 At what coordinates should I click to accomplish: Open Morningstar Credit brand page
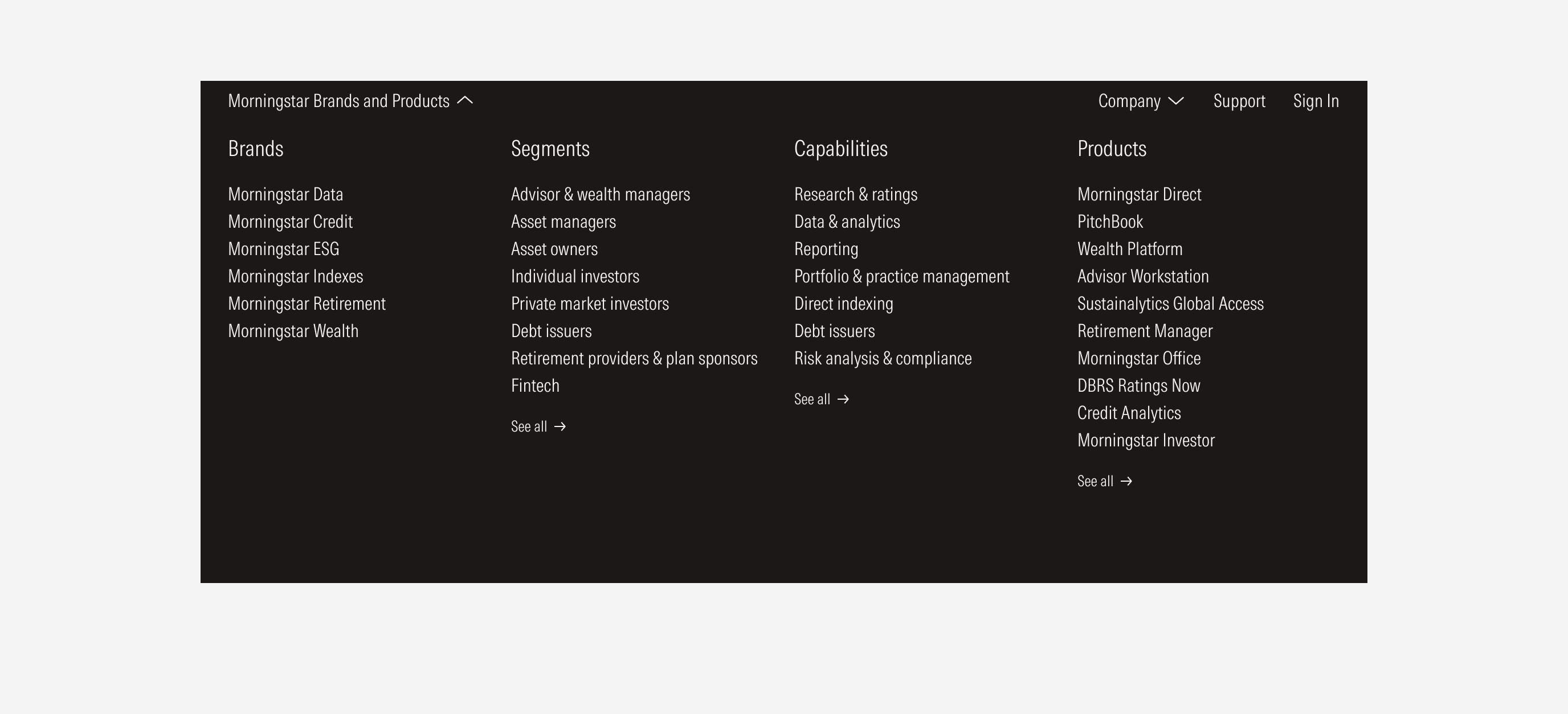point(291,222)
